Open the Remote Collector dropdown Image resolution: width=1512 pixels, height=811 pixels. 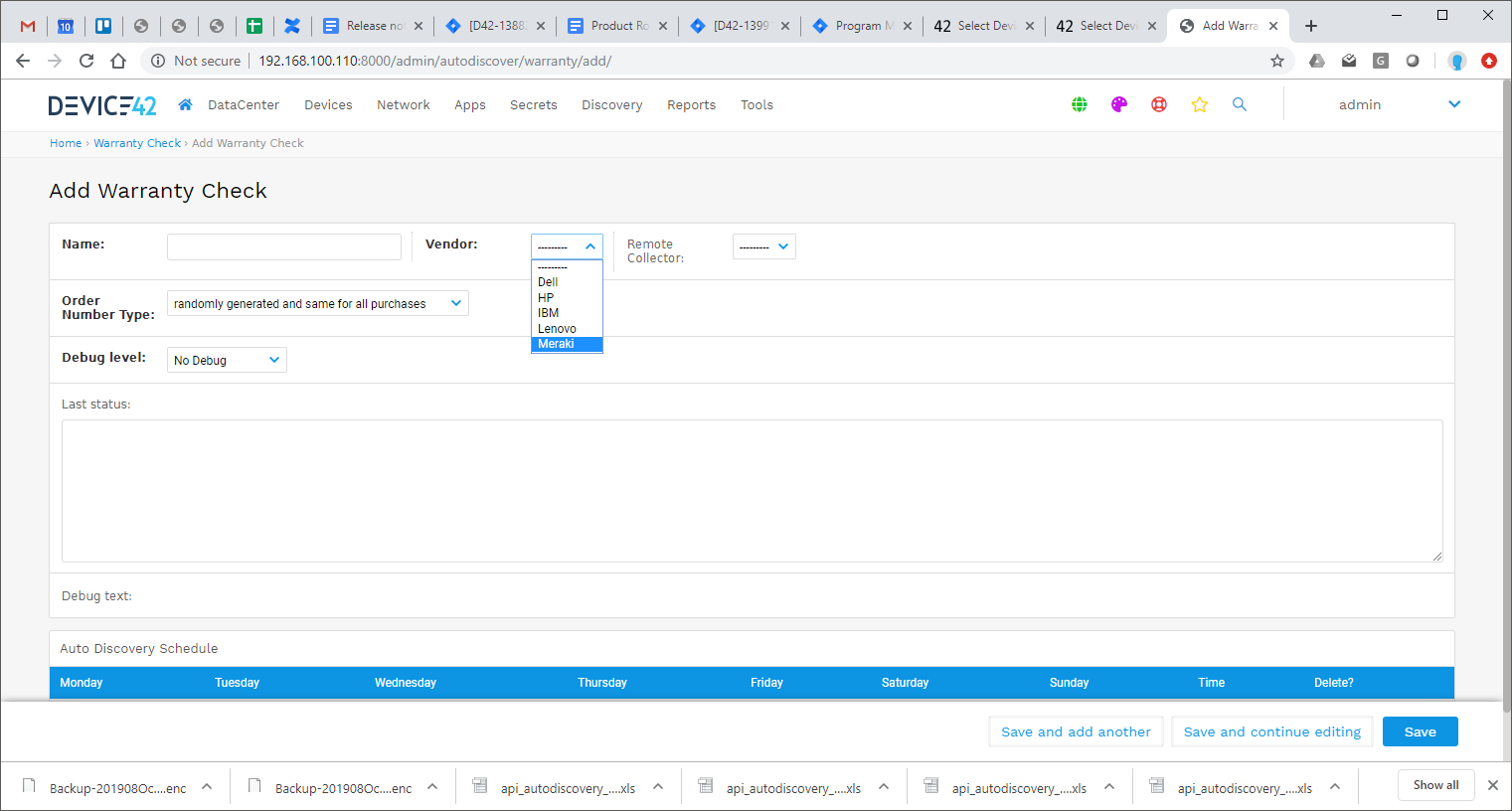[763, 246]
